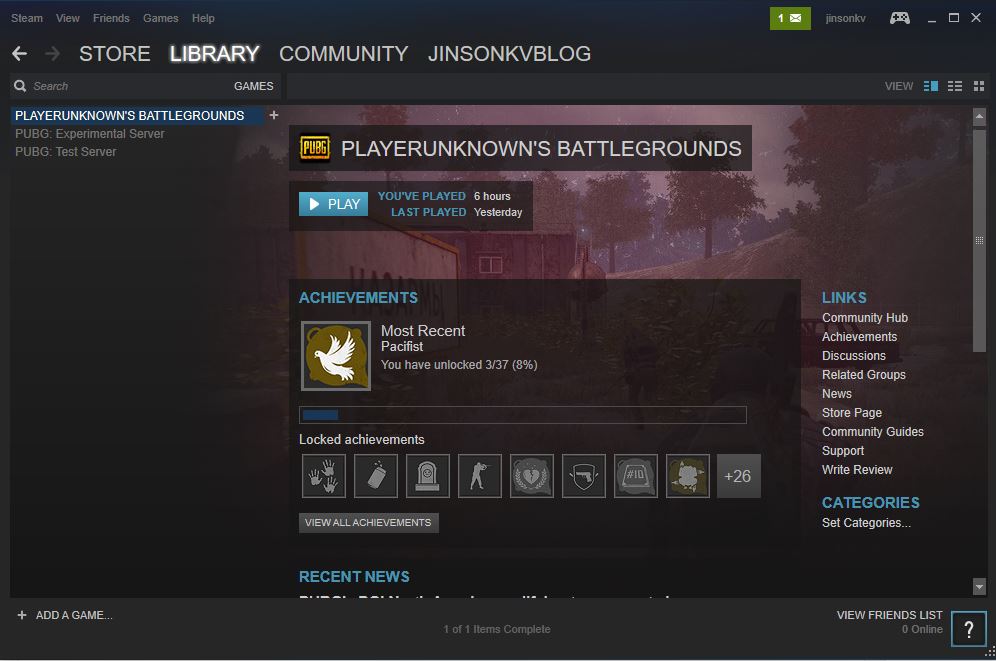Open the News link

(837, 394)
